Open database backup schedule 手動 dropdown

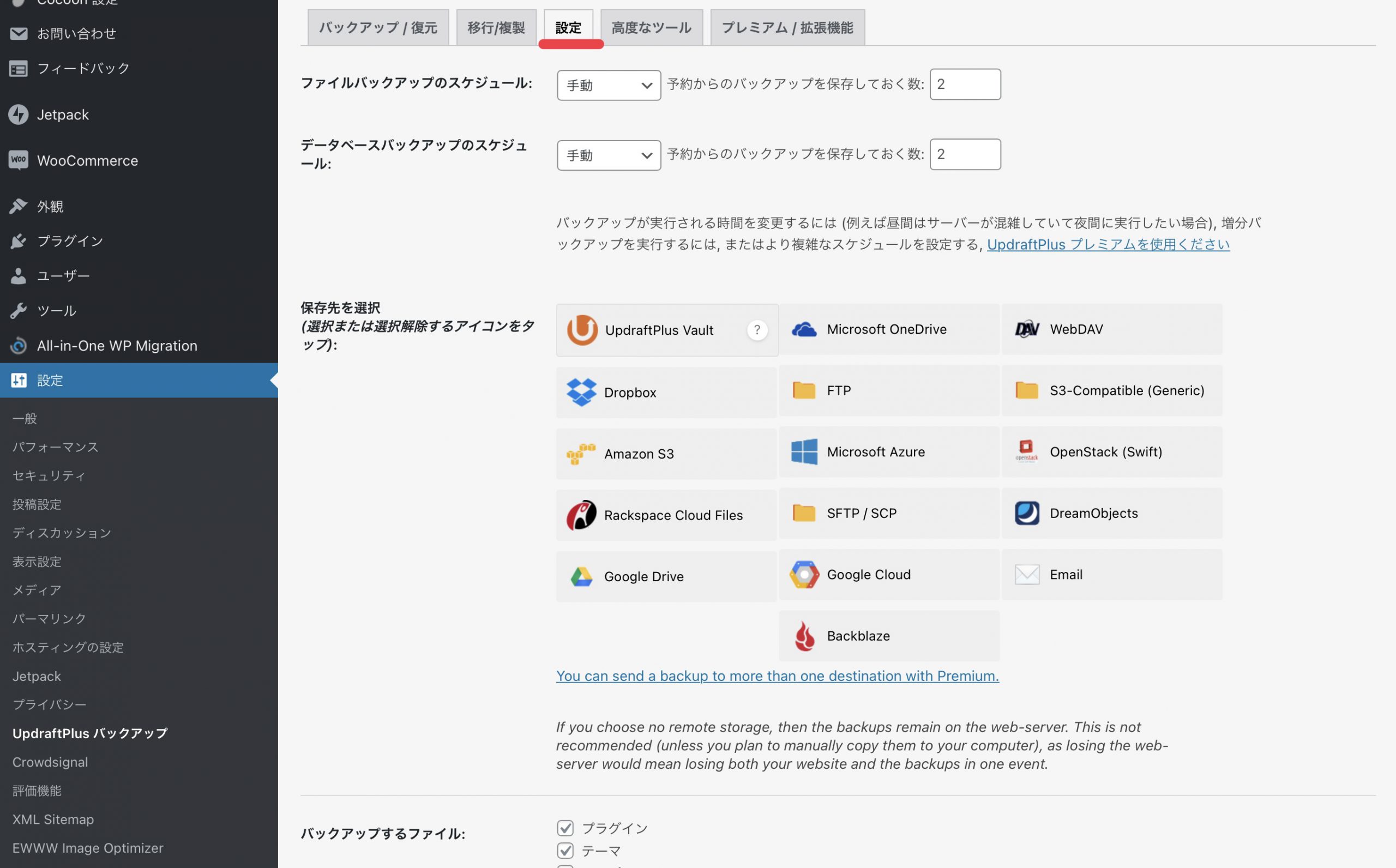[x=609, y=155]
